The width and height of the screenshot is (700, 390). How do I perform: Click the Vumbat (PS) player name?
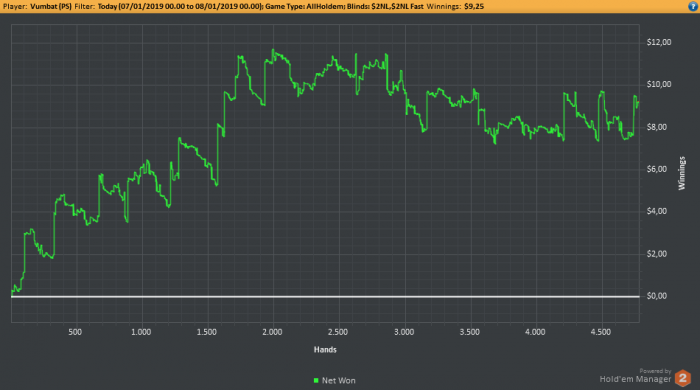pos(51,7)
